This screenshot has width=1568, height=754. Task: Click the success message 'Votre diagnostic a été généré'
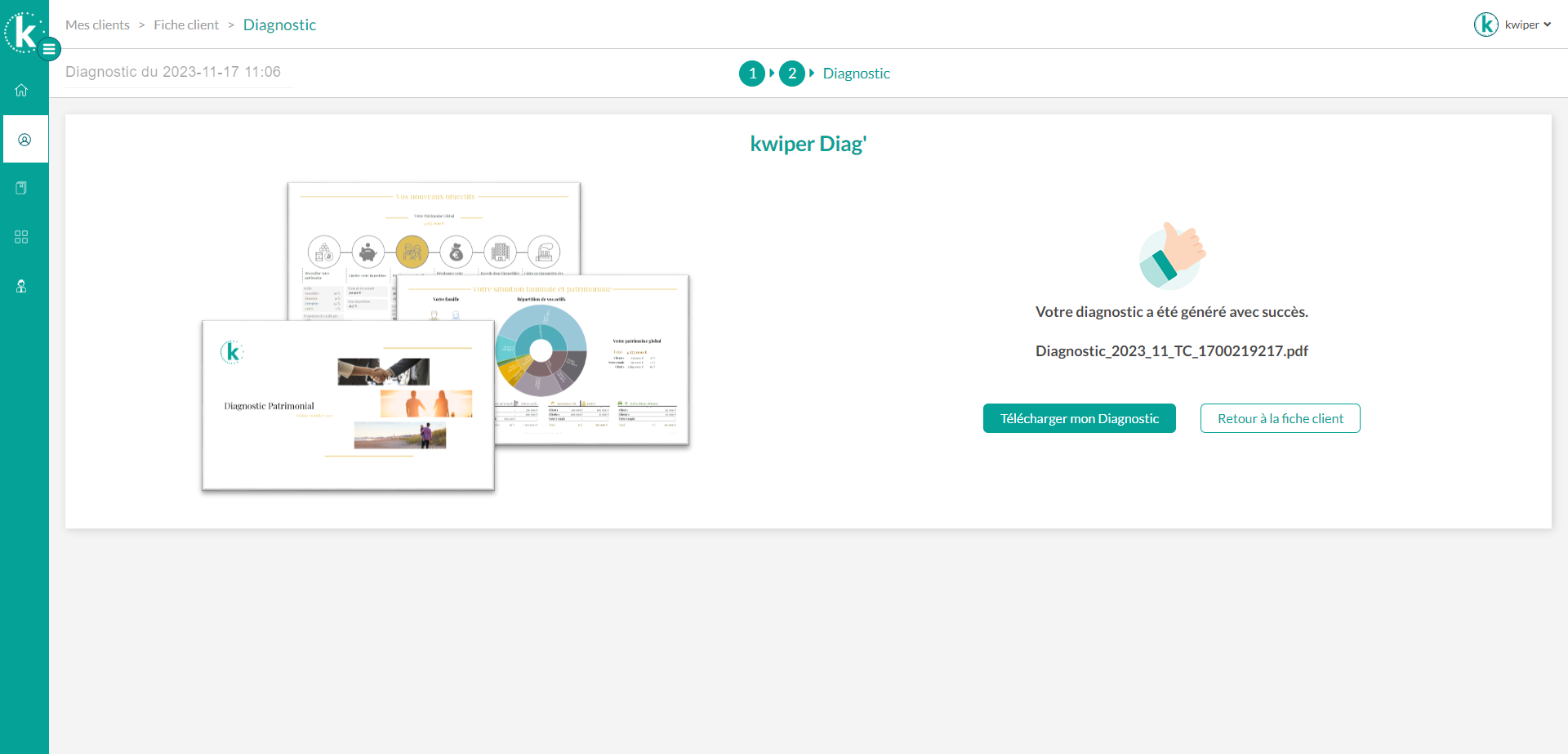click(x=1172, y=312)
